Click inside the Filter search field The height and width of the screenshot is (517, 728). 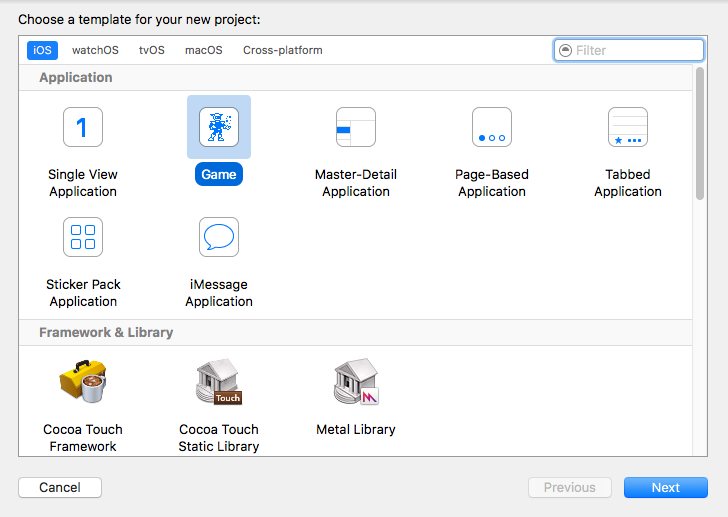[x=636, y=50]
